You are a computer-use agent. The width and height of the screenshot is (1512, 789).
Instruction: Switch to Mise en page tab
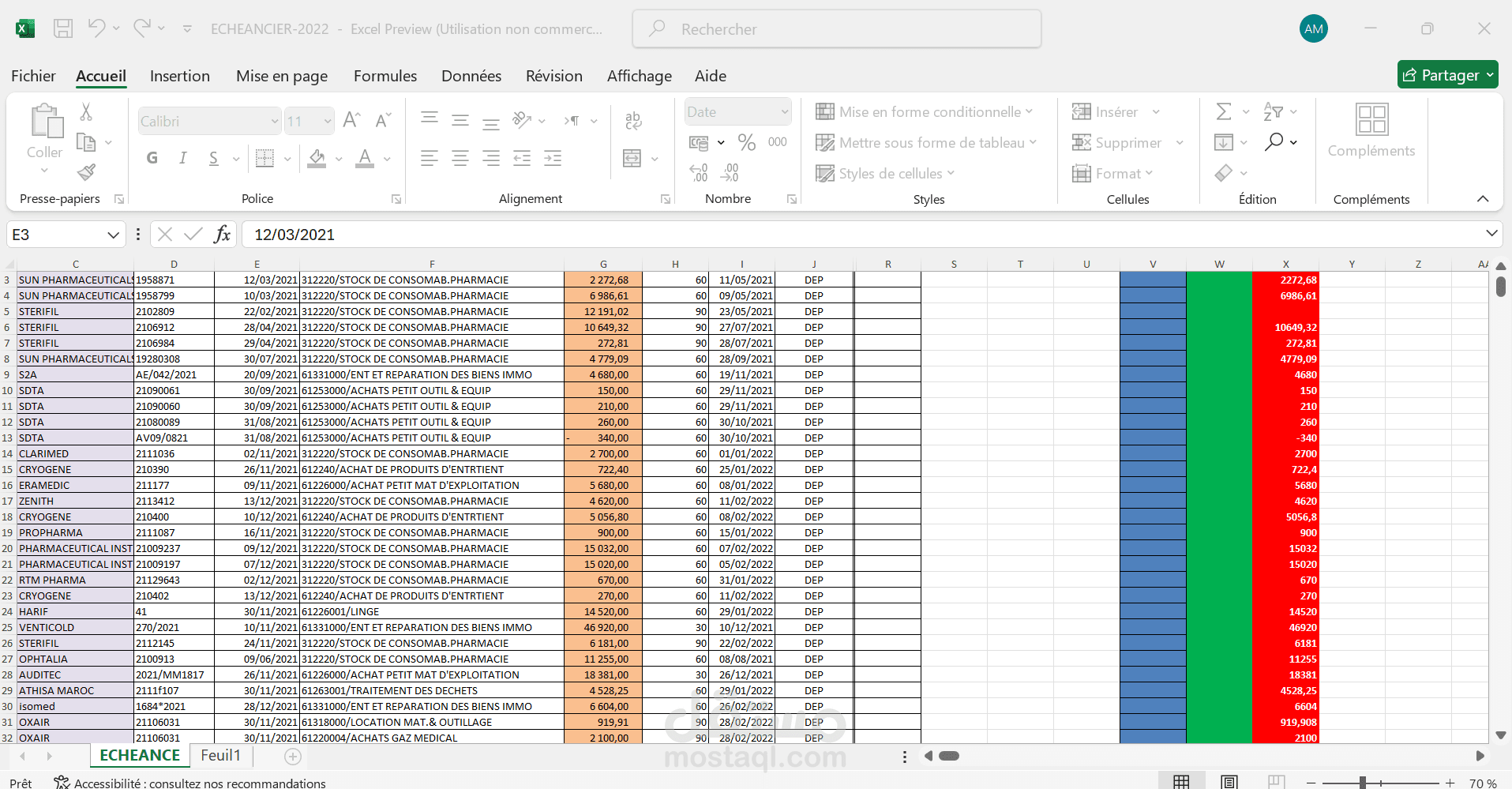pyautogui.click(x=282, y=76)
